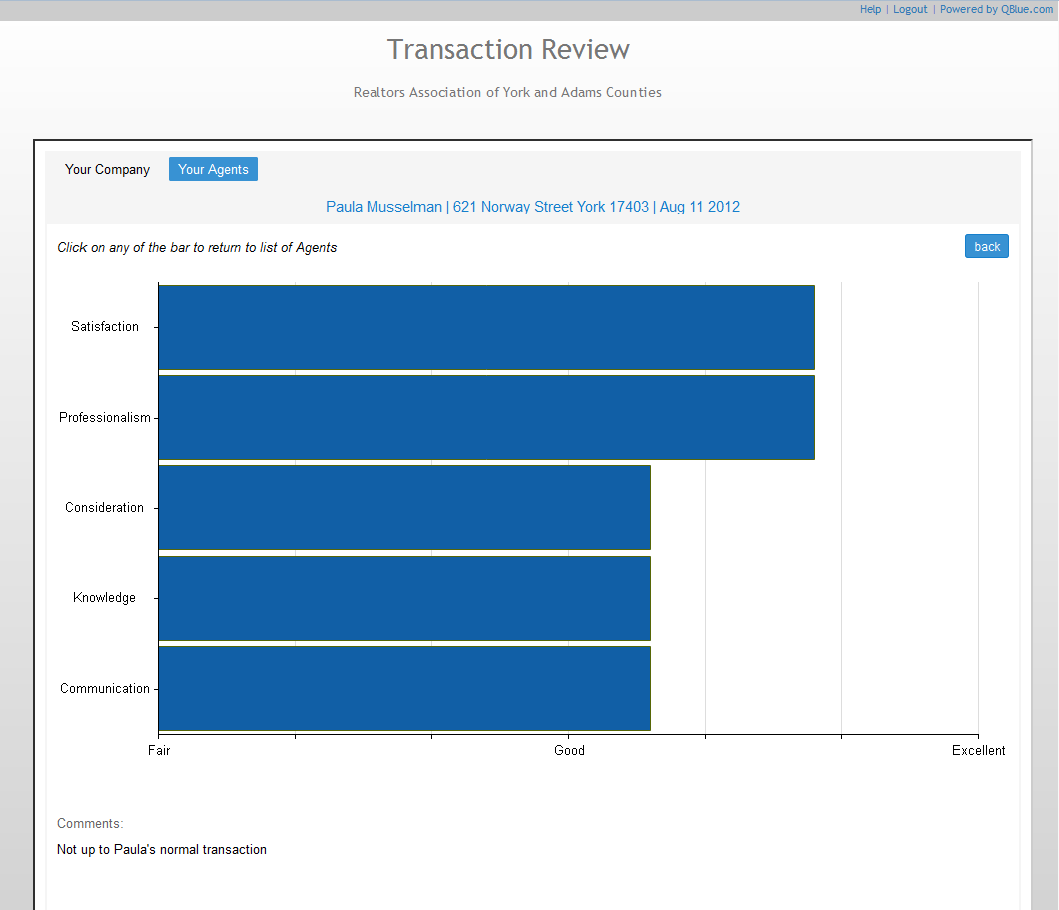Click the Logout link
1059x910 pixels.
910,9
